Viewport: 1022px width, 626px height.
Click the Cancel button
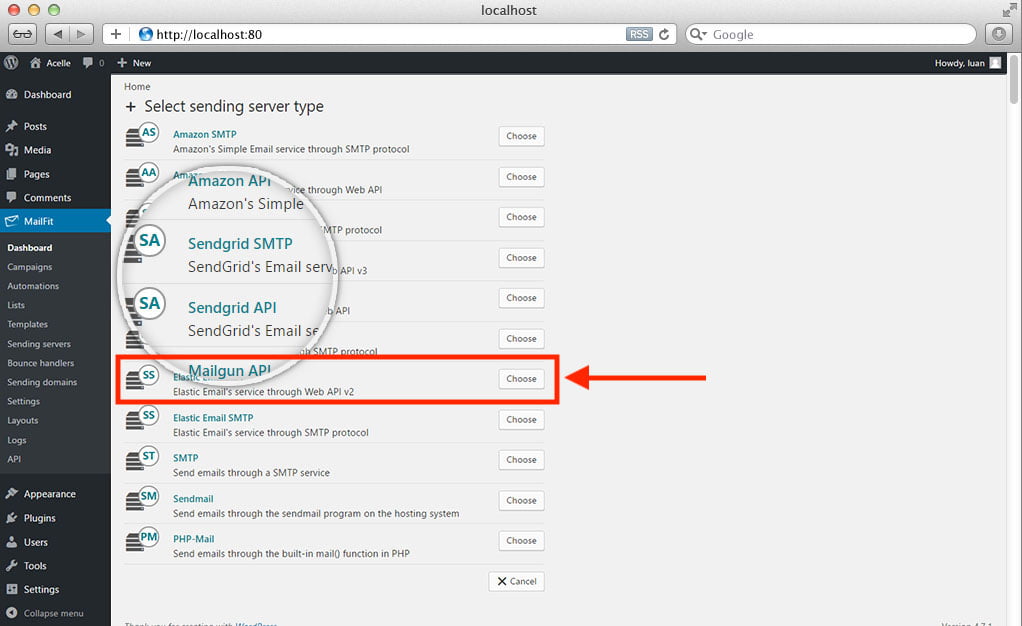(x=516, y=581)
